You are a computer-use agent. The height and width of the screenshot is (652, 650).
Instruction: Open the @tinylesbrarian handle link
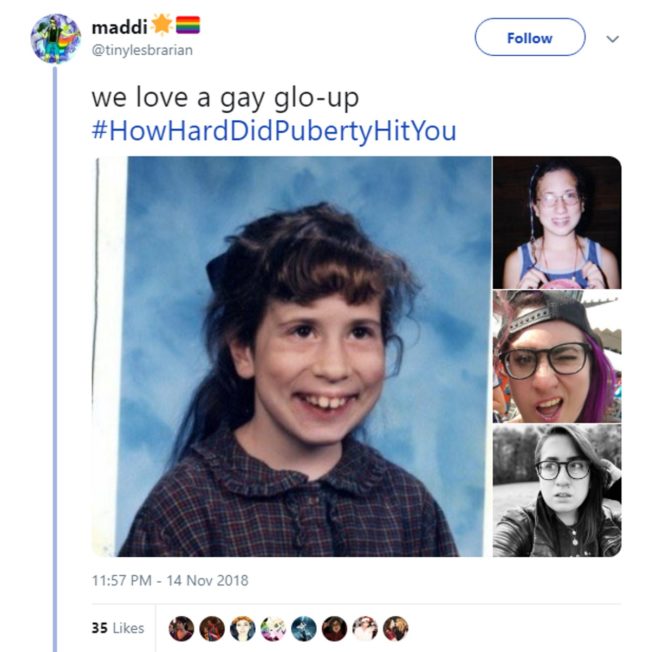(142, 50)
